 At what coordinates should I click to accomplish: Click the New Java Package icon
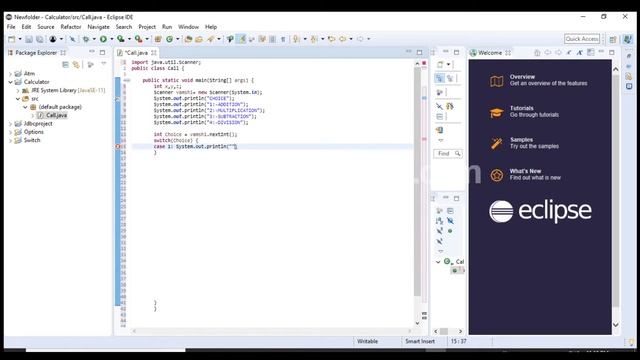158,39
